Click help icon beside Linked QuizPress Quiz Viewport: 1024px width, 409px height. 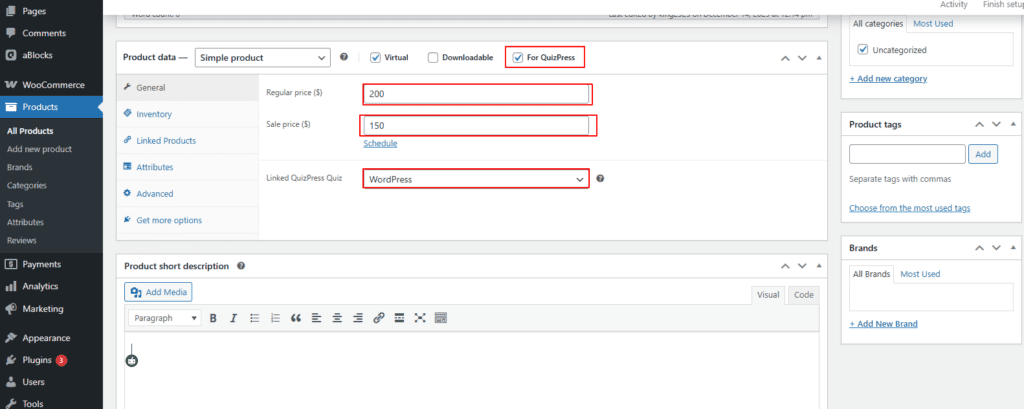point(600,178)
